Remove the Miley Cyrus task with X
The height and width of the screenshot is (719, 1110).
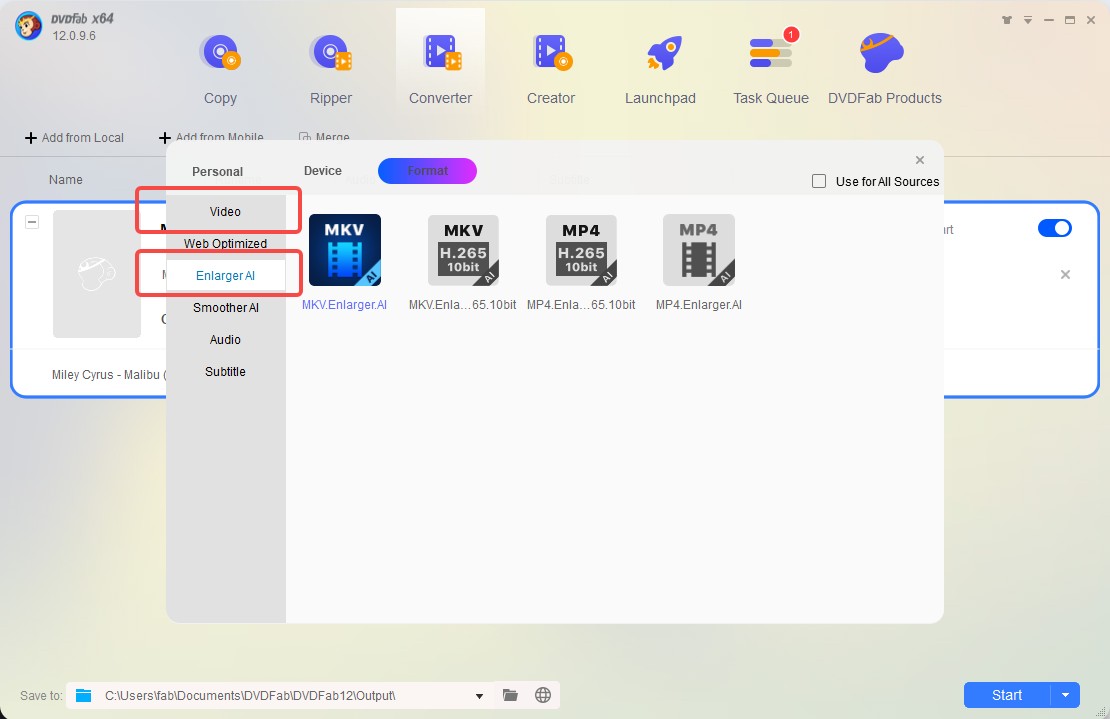pos(1065,275)
